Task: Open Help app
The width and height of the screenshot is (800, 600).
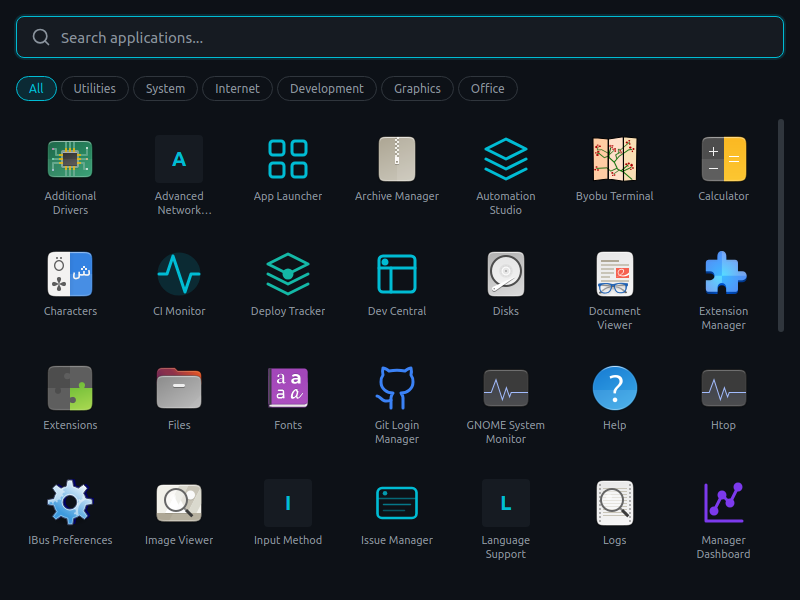Action: coord(615,388)
